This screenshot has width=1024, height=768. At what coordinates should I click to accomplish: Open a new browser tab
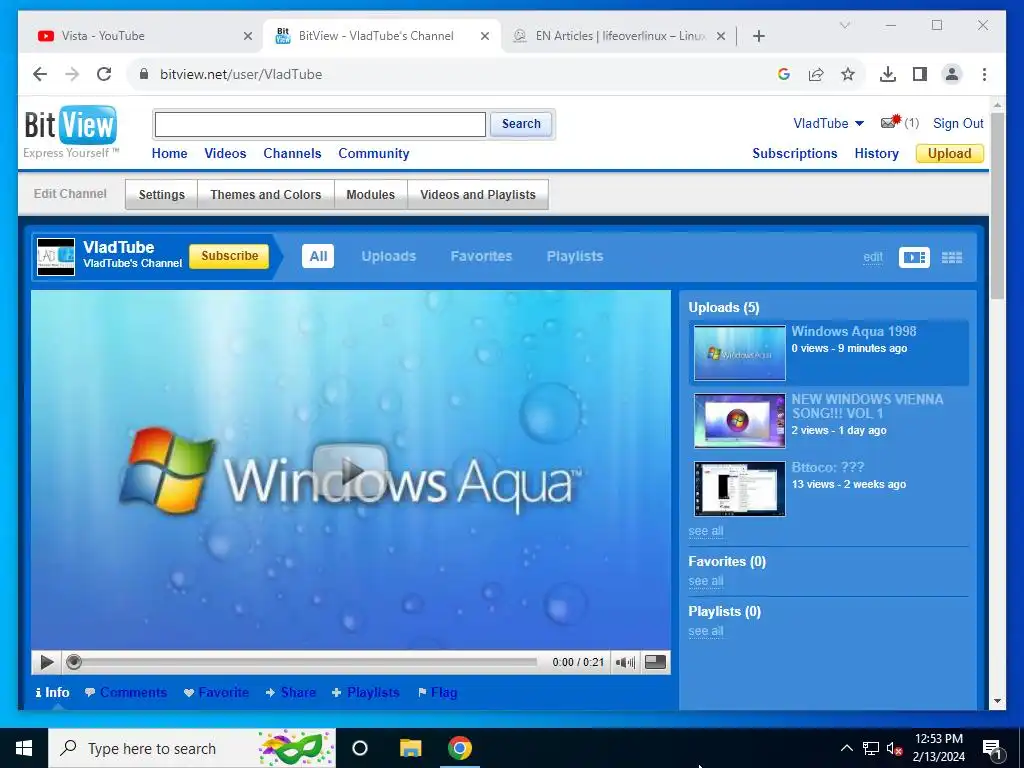tap(758, 36)
